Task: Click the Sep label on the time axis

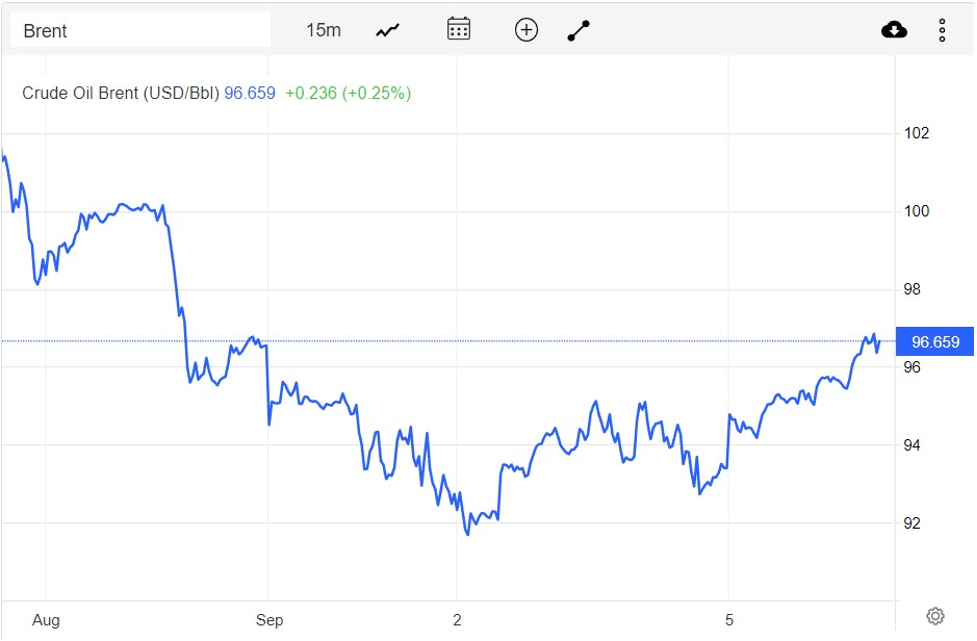Action: [x=269, y=620]
